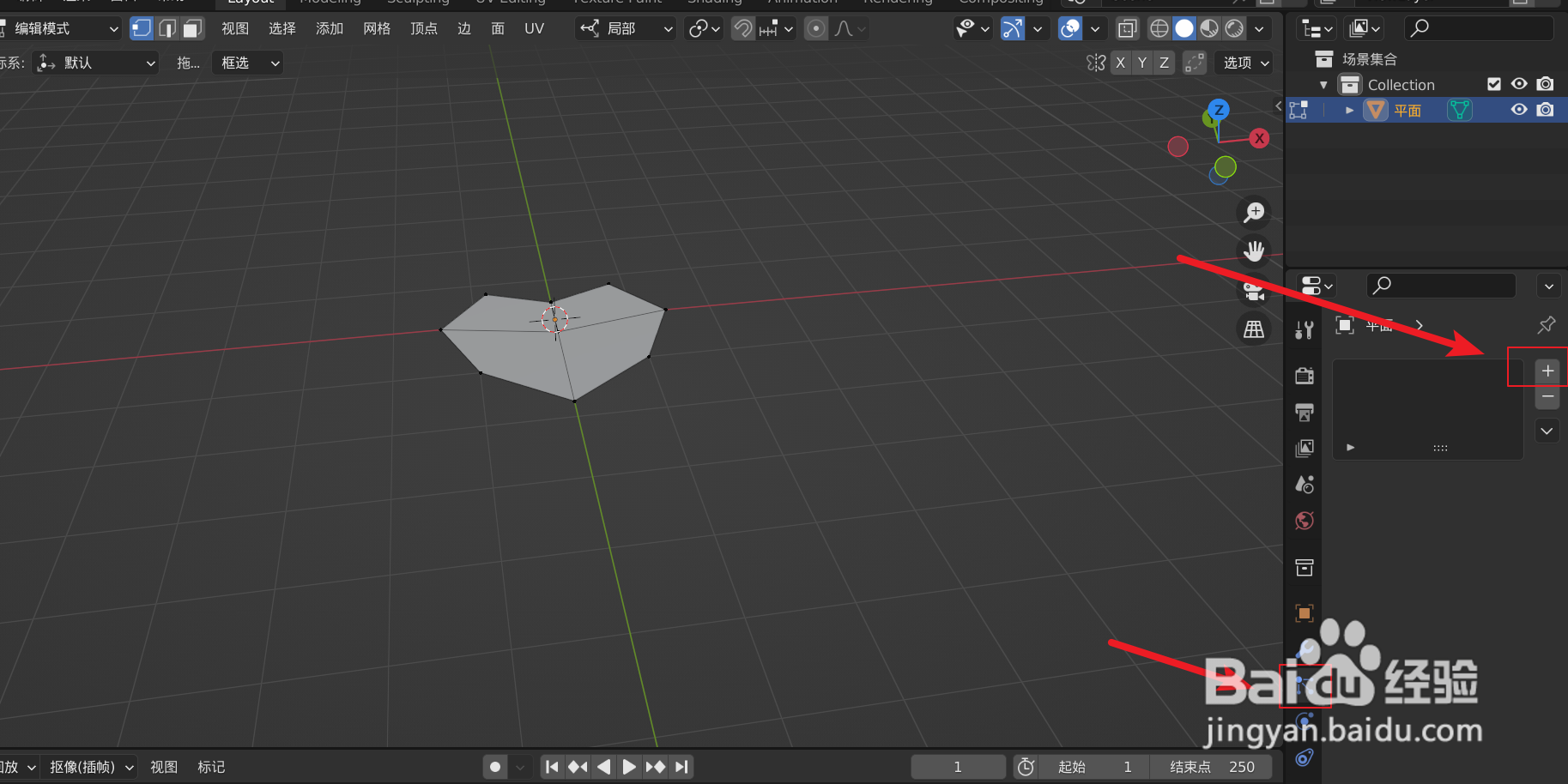Open the 框选 selection tool dropdown

pos(249,63)
